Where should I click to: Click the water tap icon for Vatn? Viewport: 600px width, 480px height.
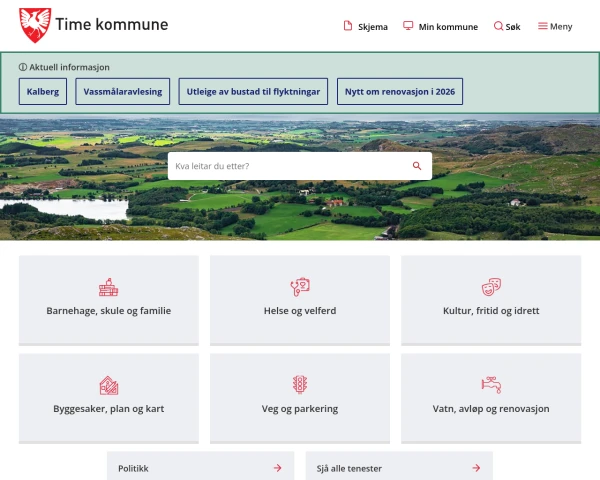pos(491,384)
